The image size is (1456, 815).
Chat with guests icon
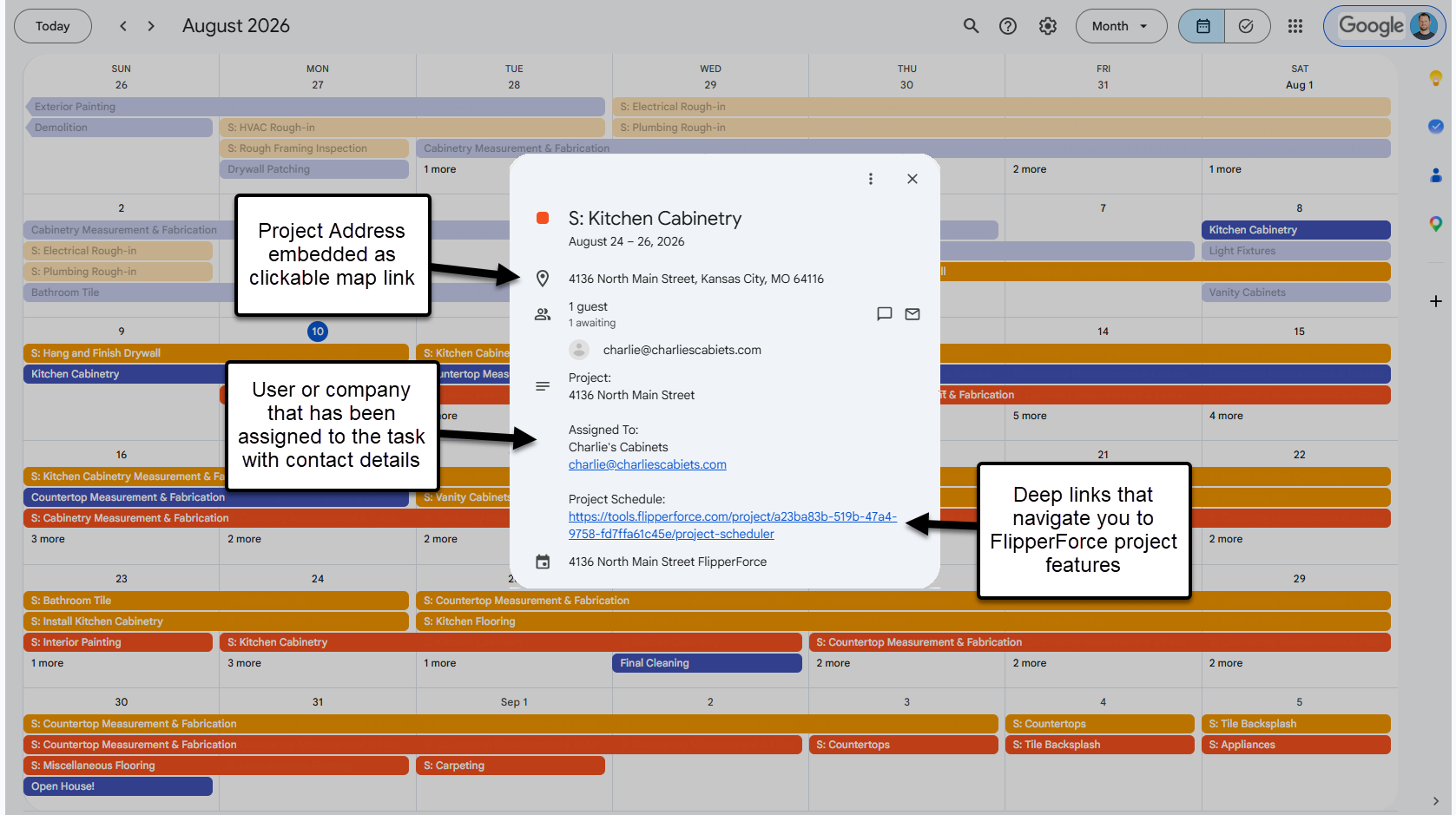[885, 314]
